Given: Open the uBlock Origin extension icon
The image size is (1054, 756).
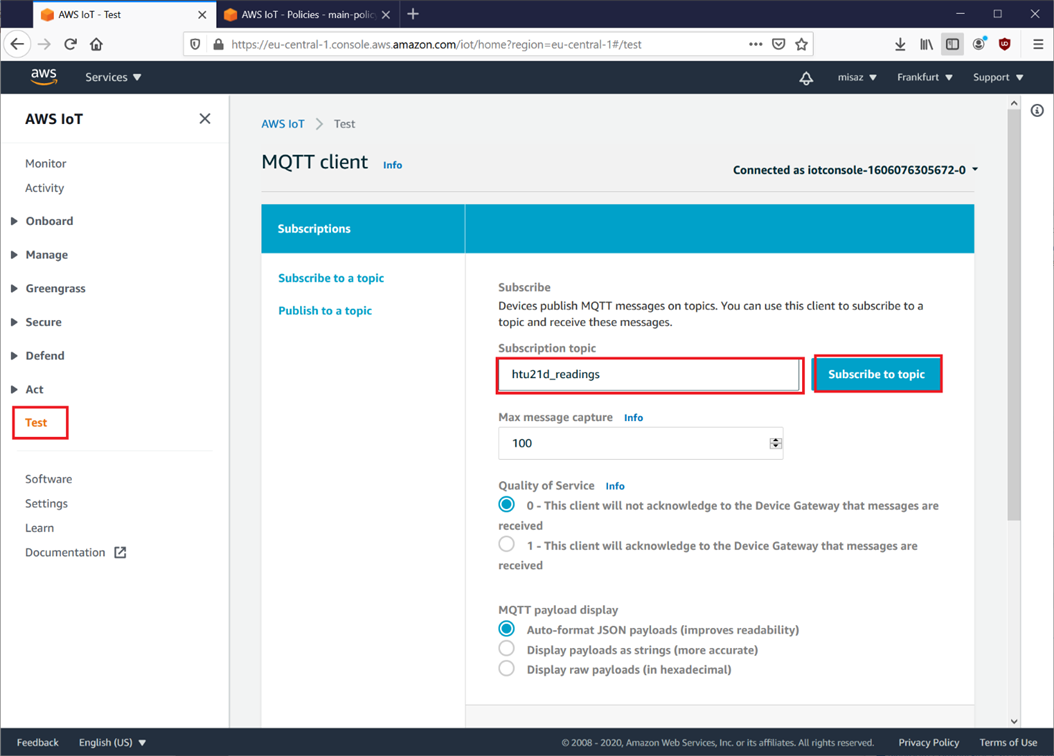Looking at the screenshot, I should [x=1005, y=44].
